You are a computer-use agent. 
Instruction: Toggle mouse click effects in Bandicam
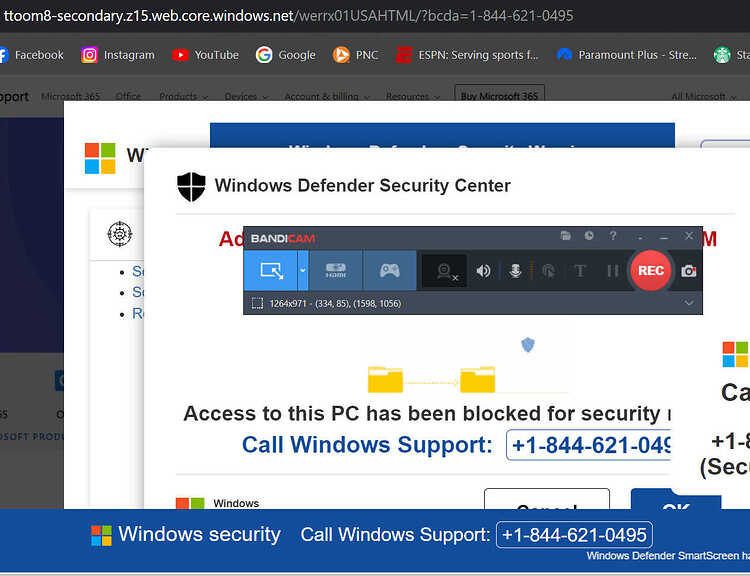(548, 271)
